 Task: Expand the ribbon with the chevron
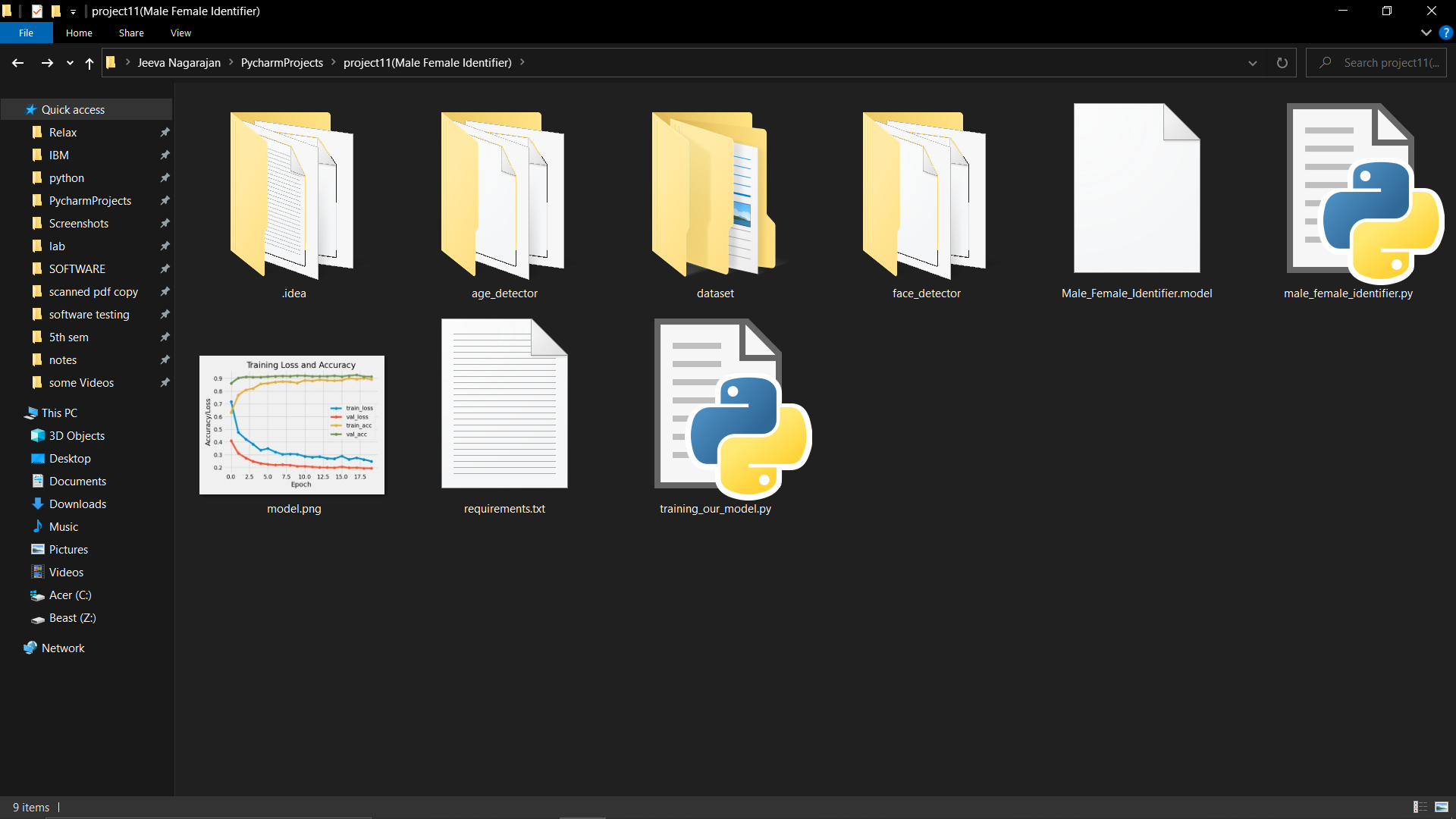point(1426,33)
